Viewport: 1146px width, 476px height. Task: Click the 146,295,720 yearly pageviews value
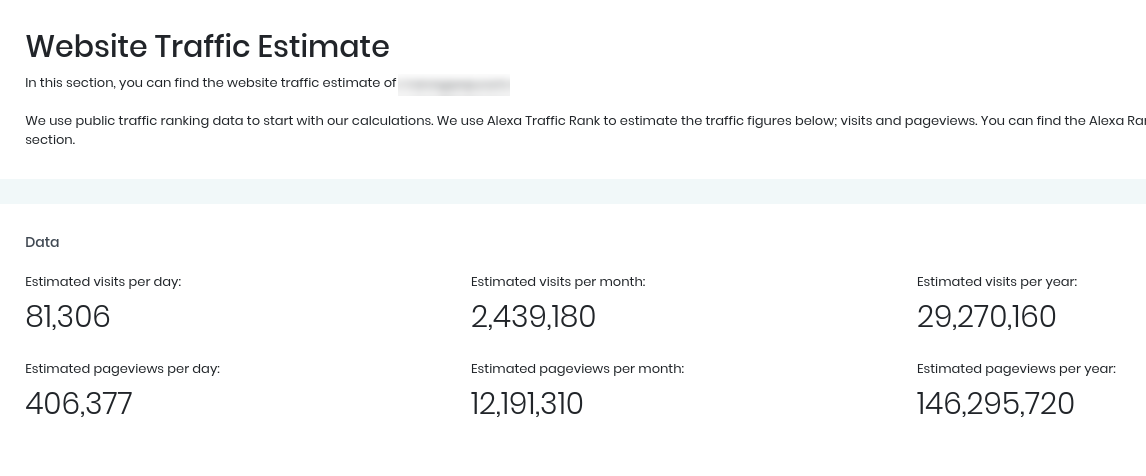pos(995,404)
